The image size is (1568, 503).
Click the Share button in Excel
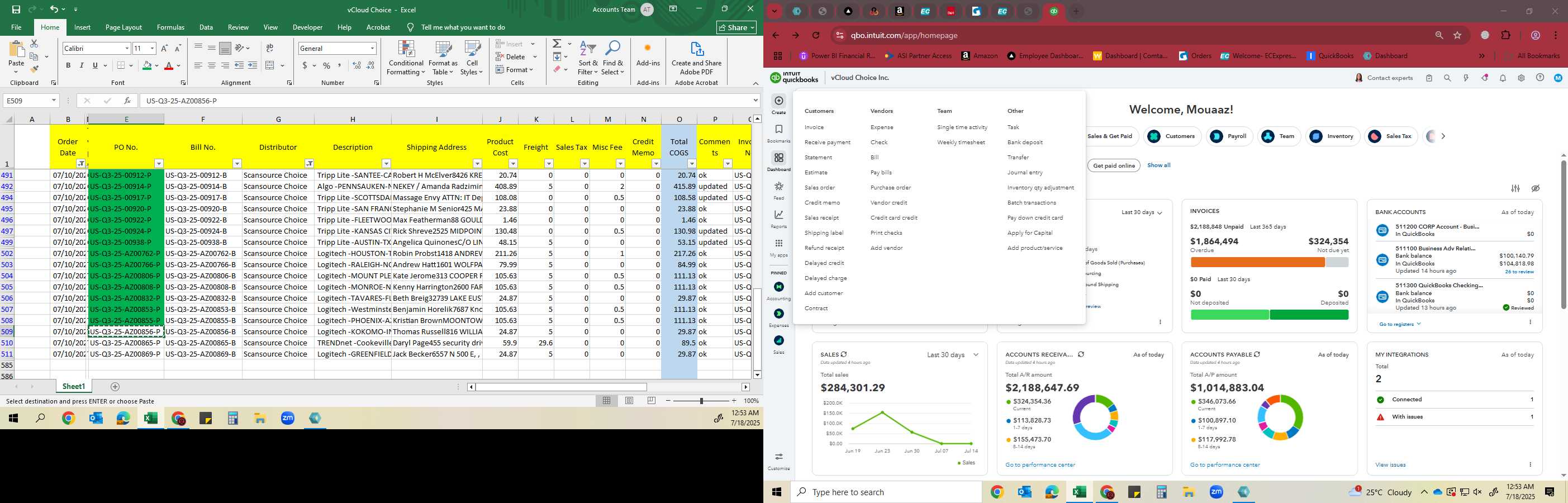[737, 27]
